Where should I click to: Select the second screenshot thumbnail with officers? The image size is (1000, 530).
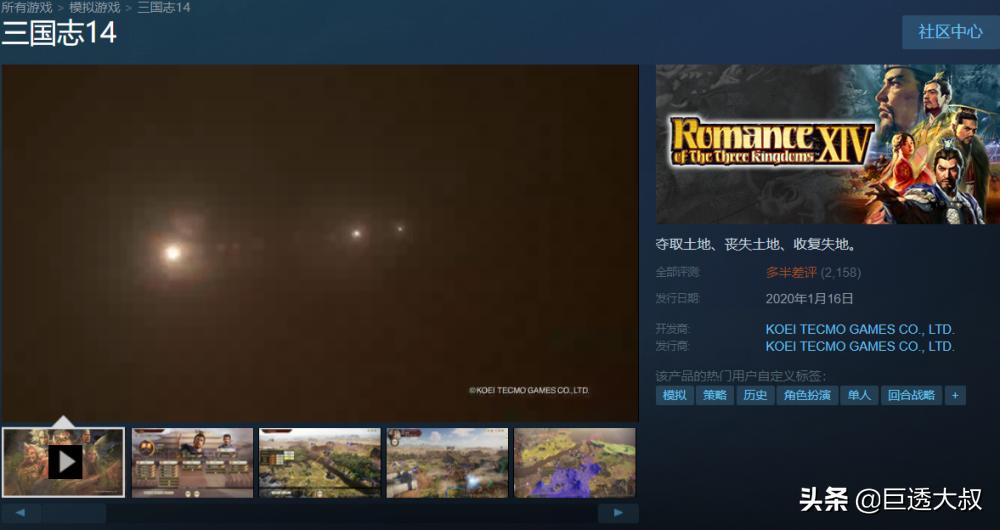192,462
